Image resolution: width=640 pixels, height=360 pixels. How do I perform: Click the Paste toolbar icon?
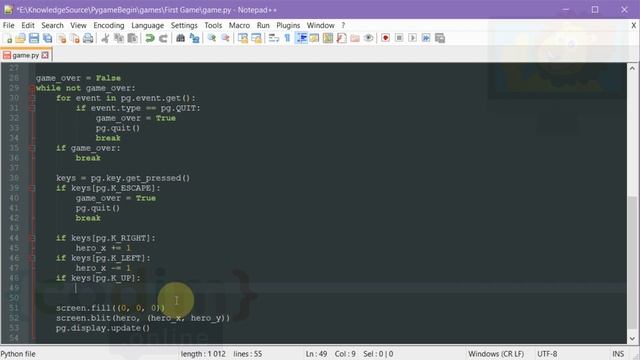(132, 38)
